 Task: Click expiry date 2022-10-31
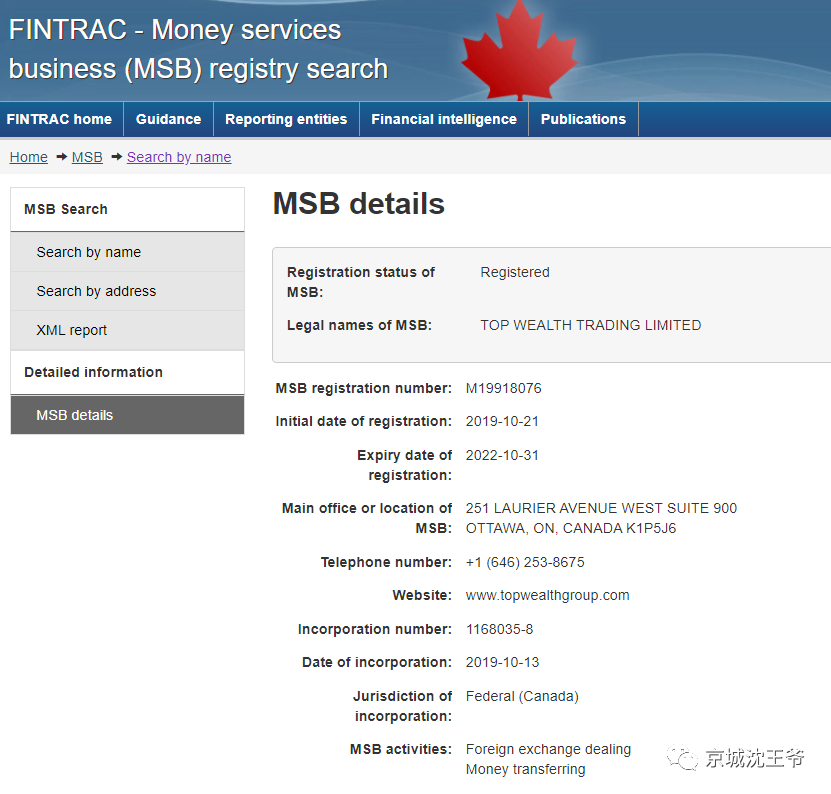[x=502, y=456]
